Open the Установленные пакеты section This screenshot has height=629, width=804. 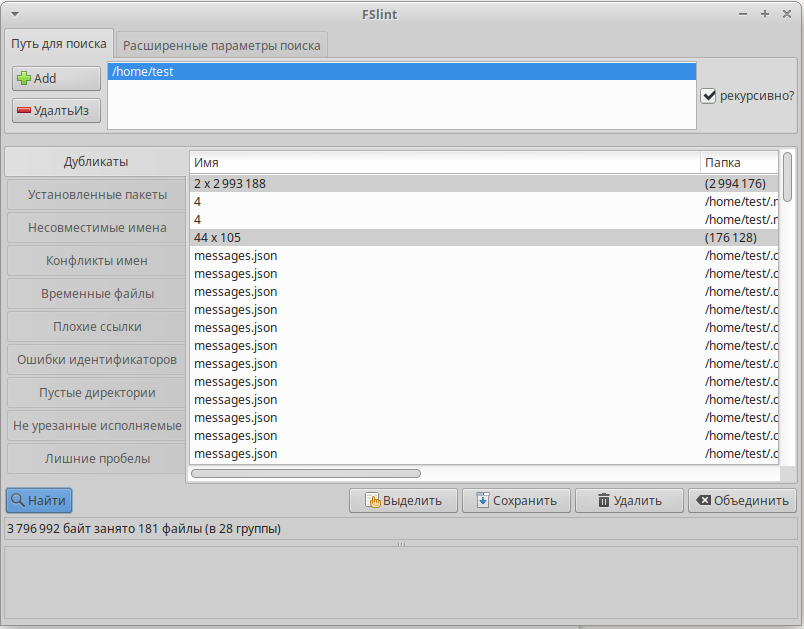97,194
